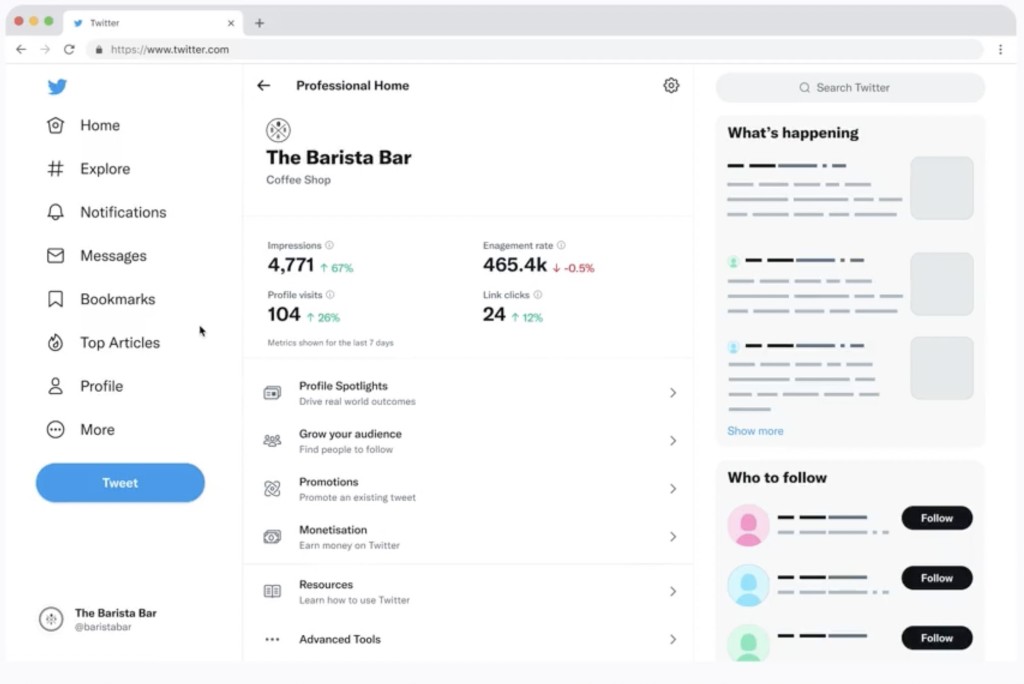Go back using Professional Home arrow
Screen dimensions: 1024x684
click(x=264, y=86)
